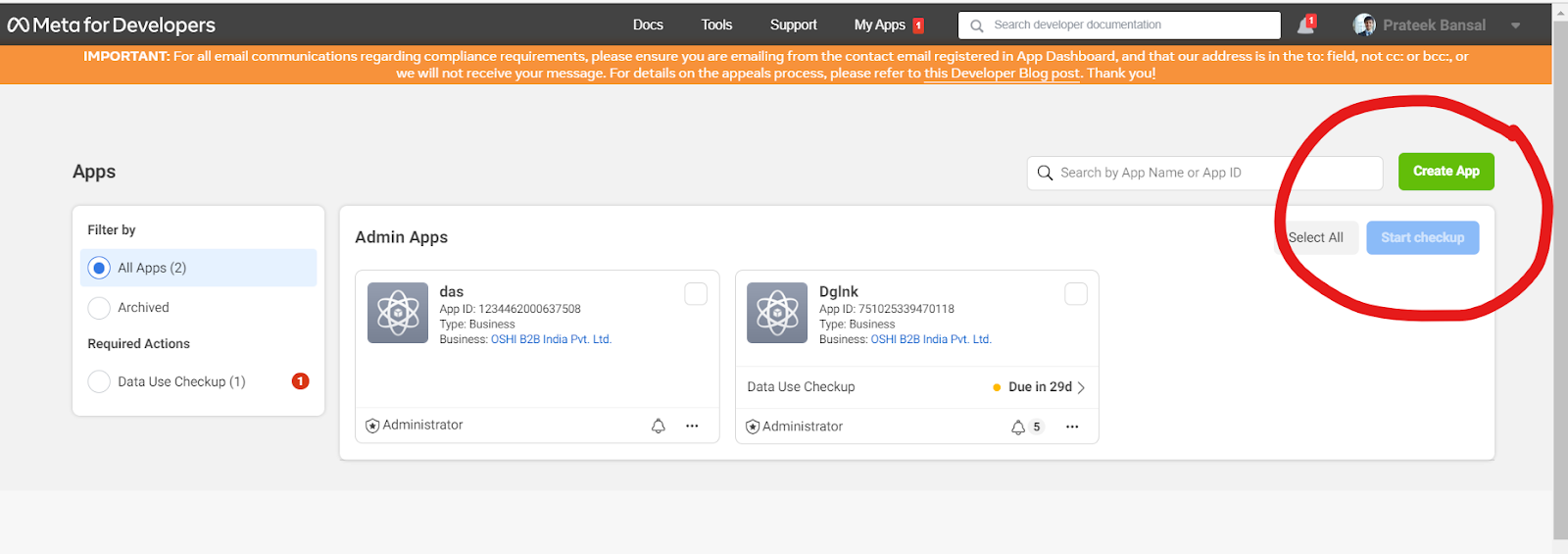Click Administrator badge icon on Dglnk card
Screen dimensions: 1568x554
point(753,427)
